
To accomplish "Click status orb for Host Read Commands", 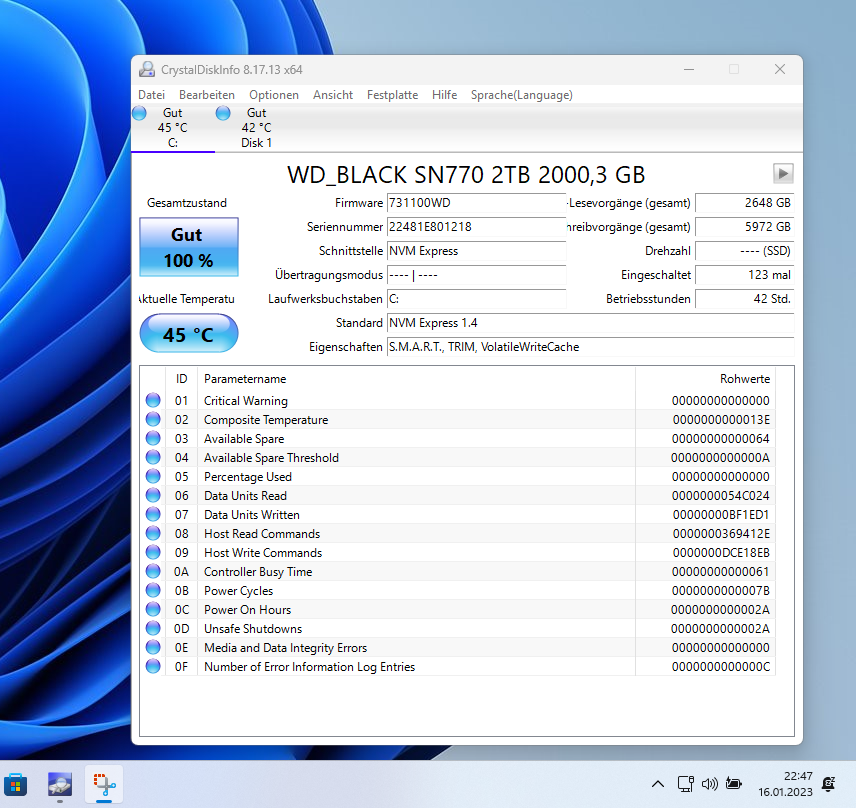I will (x=153, y=533).
